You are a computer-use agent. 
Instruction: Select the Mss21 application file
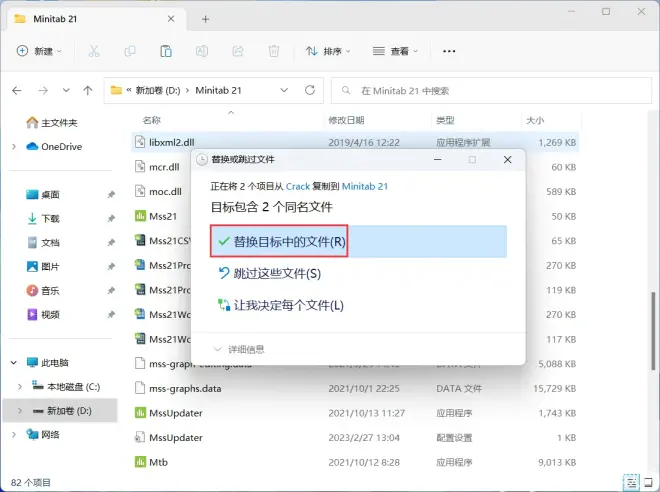pyautogui.click(x=163, y=216)
